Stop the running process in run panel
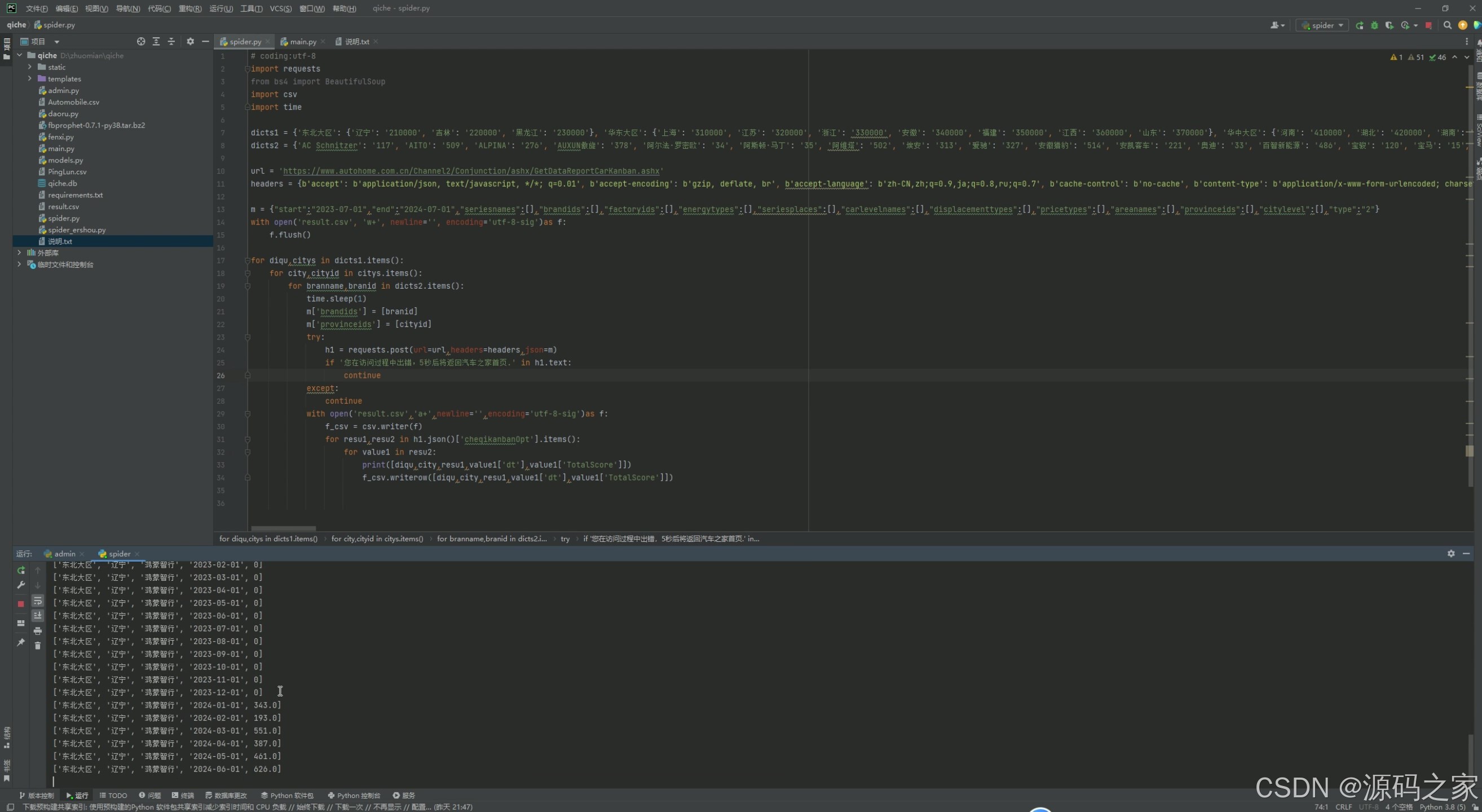 point(21,604)
